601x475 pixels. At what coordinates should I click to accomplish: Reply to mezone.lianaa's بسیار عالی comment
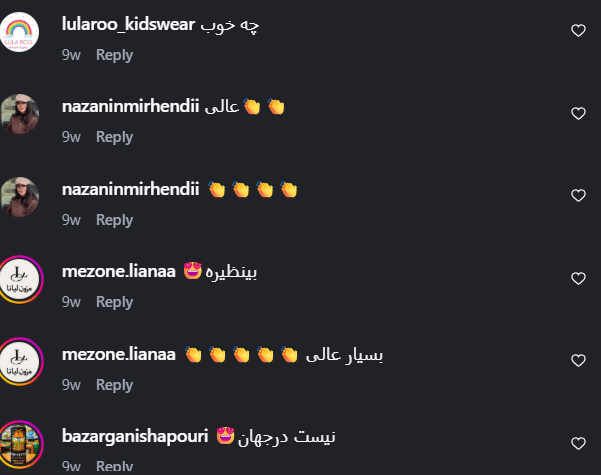point(114,385)
